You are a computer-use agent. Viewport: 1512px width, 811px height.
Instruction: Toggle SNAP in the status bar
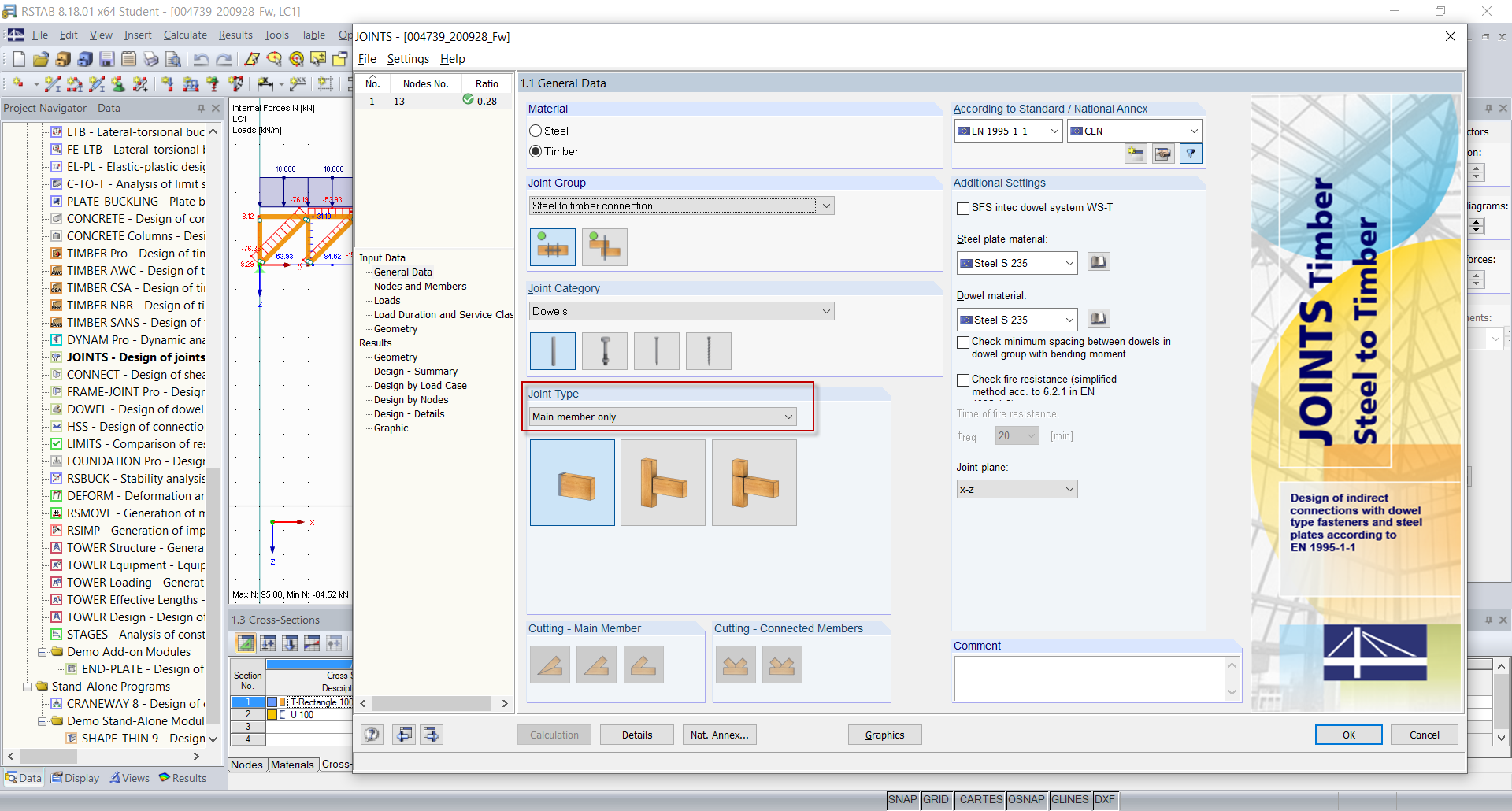[x=902, y=800]
